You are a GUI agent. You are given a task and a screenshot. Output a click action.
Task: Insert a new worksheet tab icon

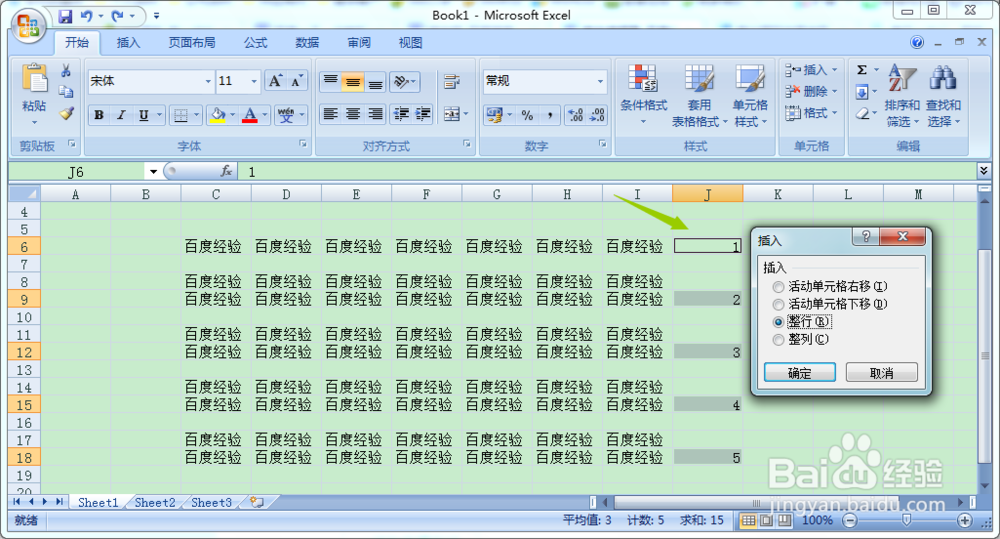257,502
